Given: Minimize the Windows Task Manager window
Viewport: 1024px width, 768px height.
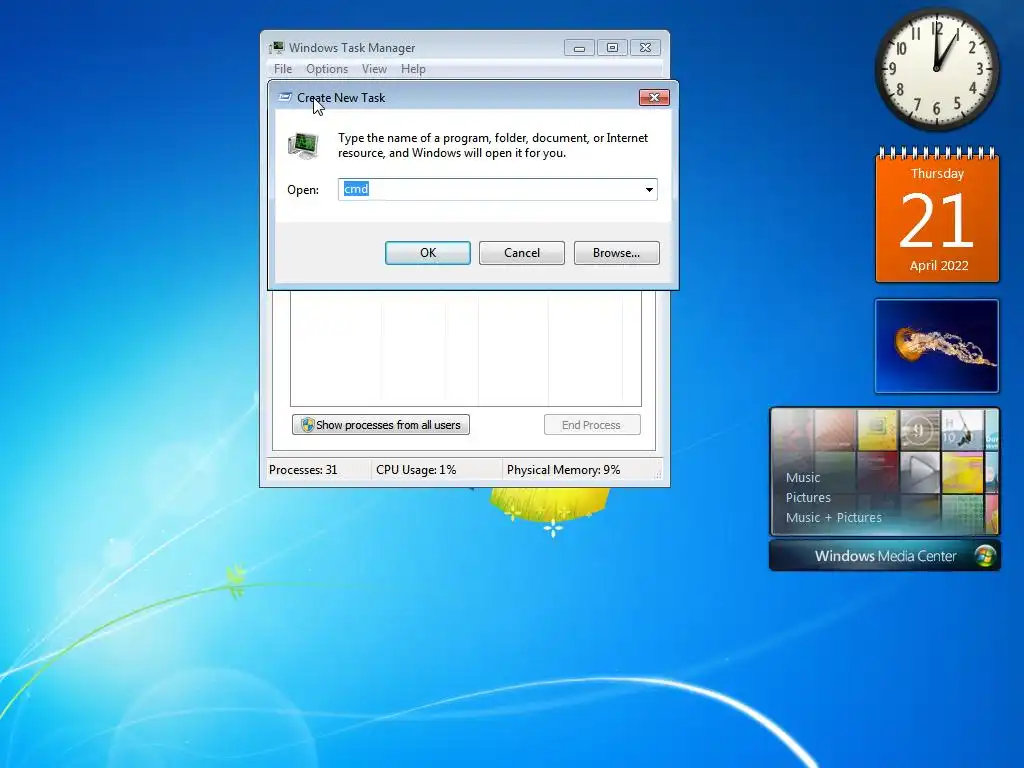Looking at the screenshot, I should click(579, 48).
